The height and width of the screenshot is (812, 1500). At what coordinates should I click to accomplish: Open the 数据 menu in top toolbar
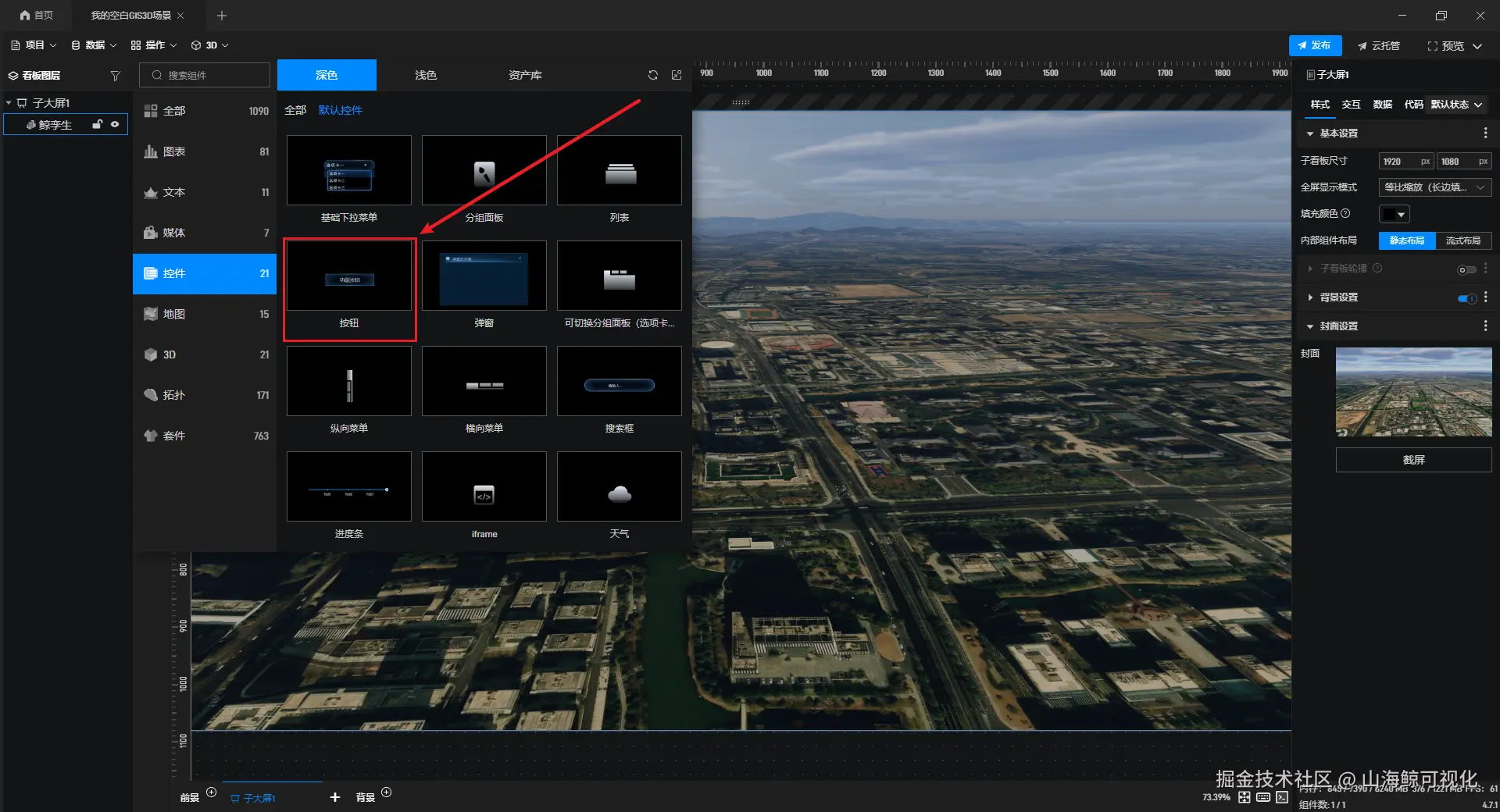[x=94, y=45]
